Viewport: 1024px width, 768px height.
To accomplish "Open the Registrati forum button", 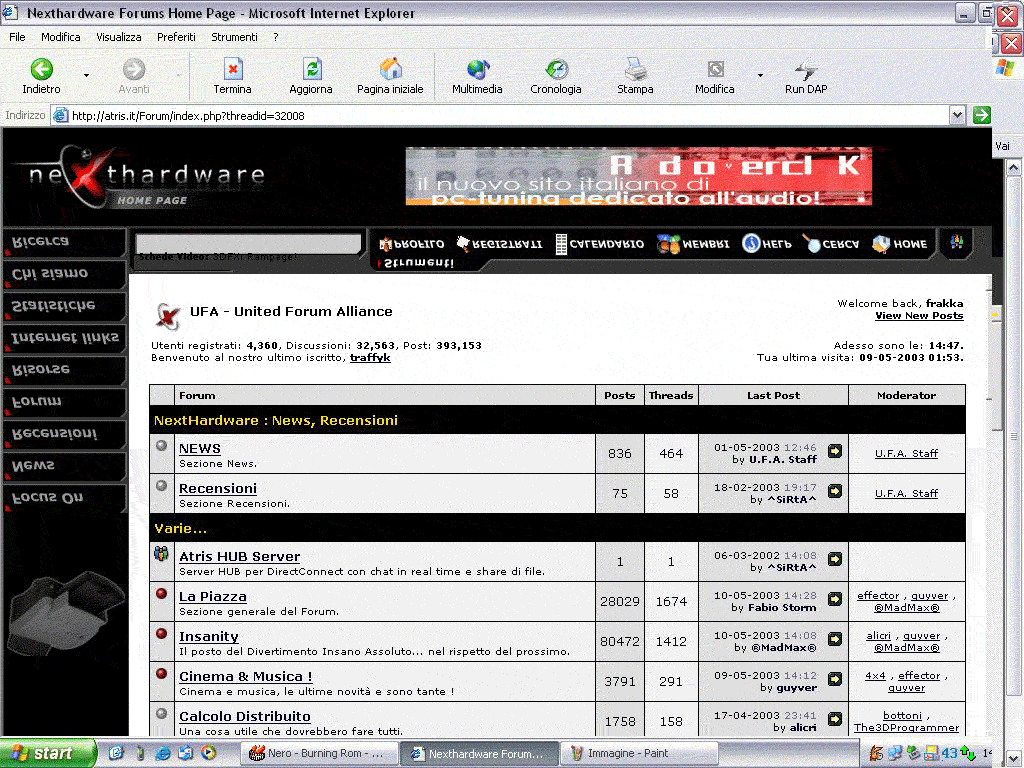I will [500, 244].
